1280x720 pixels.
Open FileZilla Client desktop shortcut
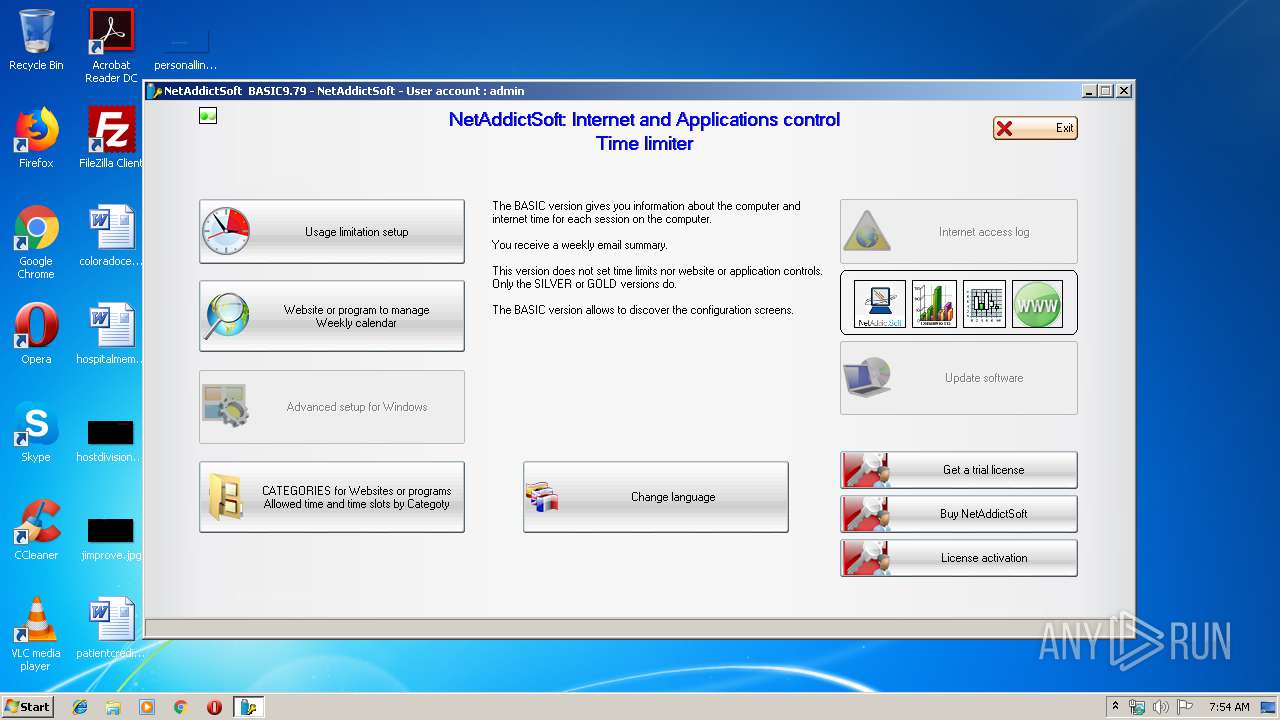pyautogui.click(x=111, y=137)
